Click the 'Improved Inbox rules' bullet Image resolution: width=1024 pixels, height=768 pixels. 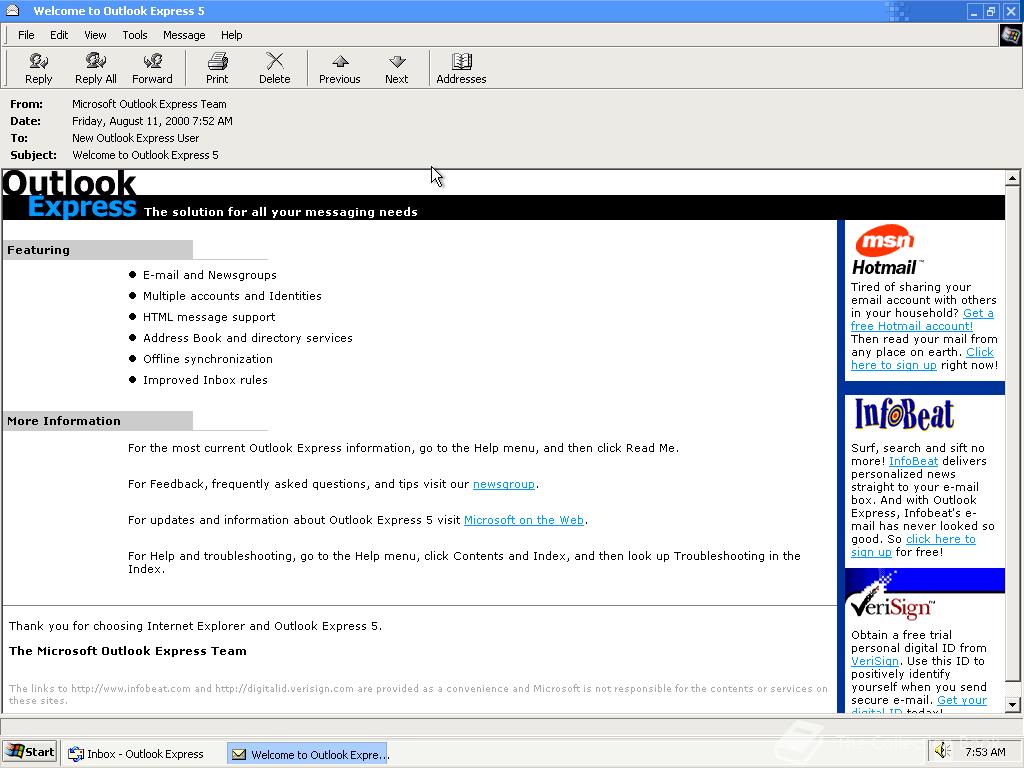pyautogui.click(x=205, y=379)
